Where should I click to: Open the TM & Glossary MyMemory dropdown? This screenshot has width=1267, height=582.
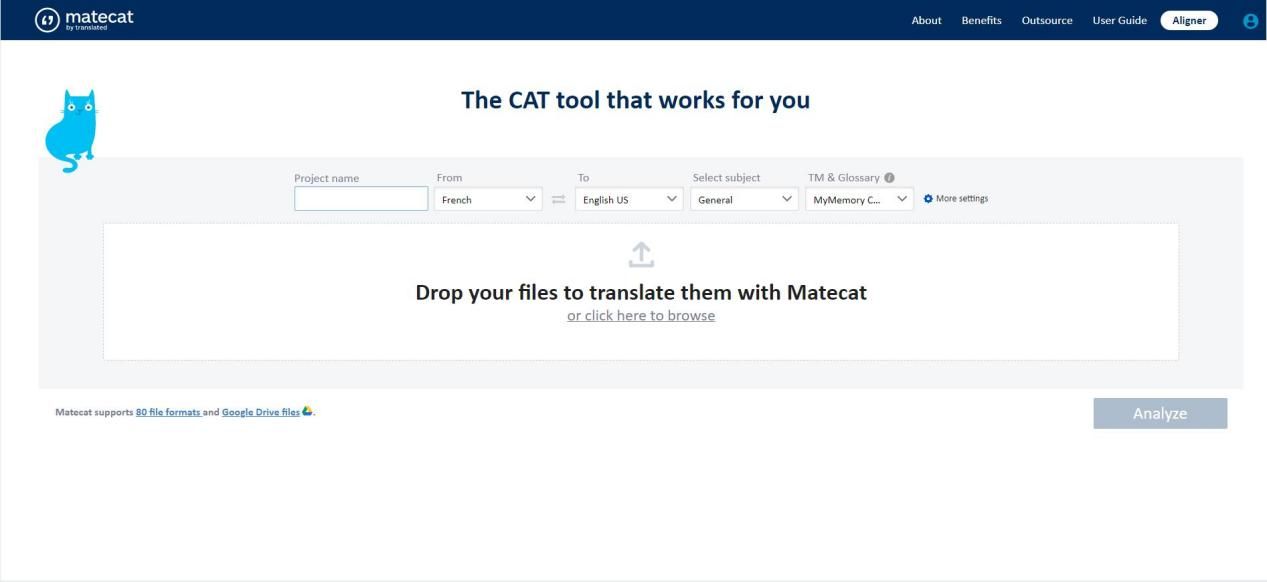point(860,199)
